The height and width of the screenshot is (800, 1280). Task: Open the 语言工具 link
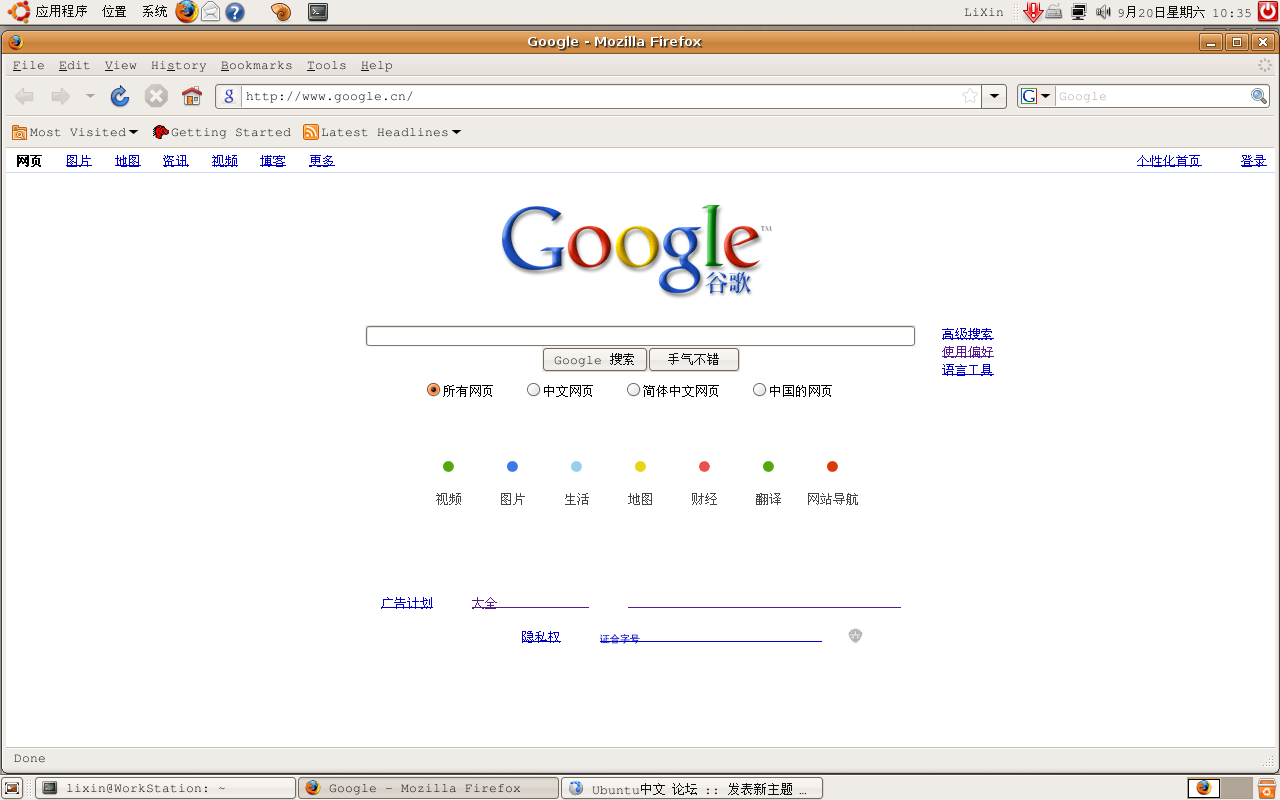pos(967,370)
